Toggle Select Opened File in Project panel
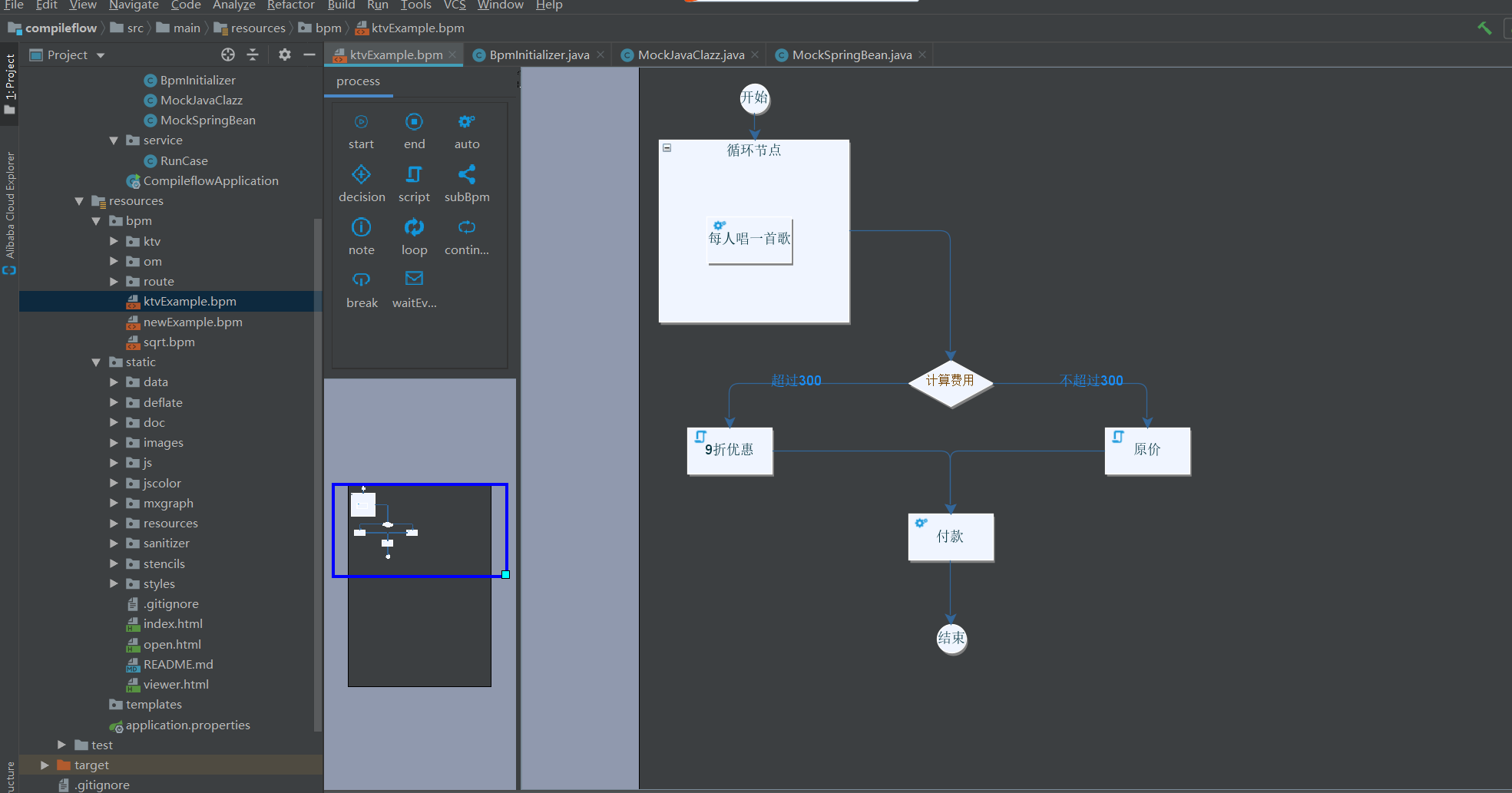1512x793 pixels. 227,55
